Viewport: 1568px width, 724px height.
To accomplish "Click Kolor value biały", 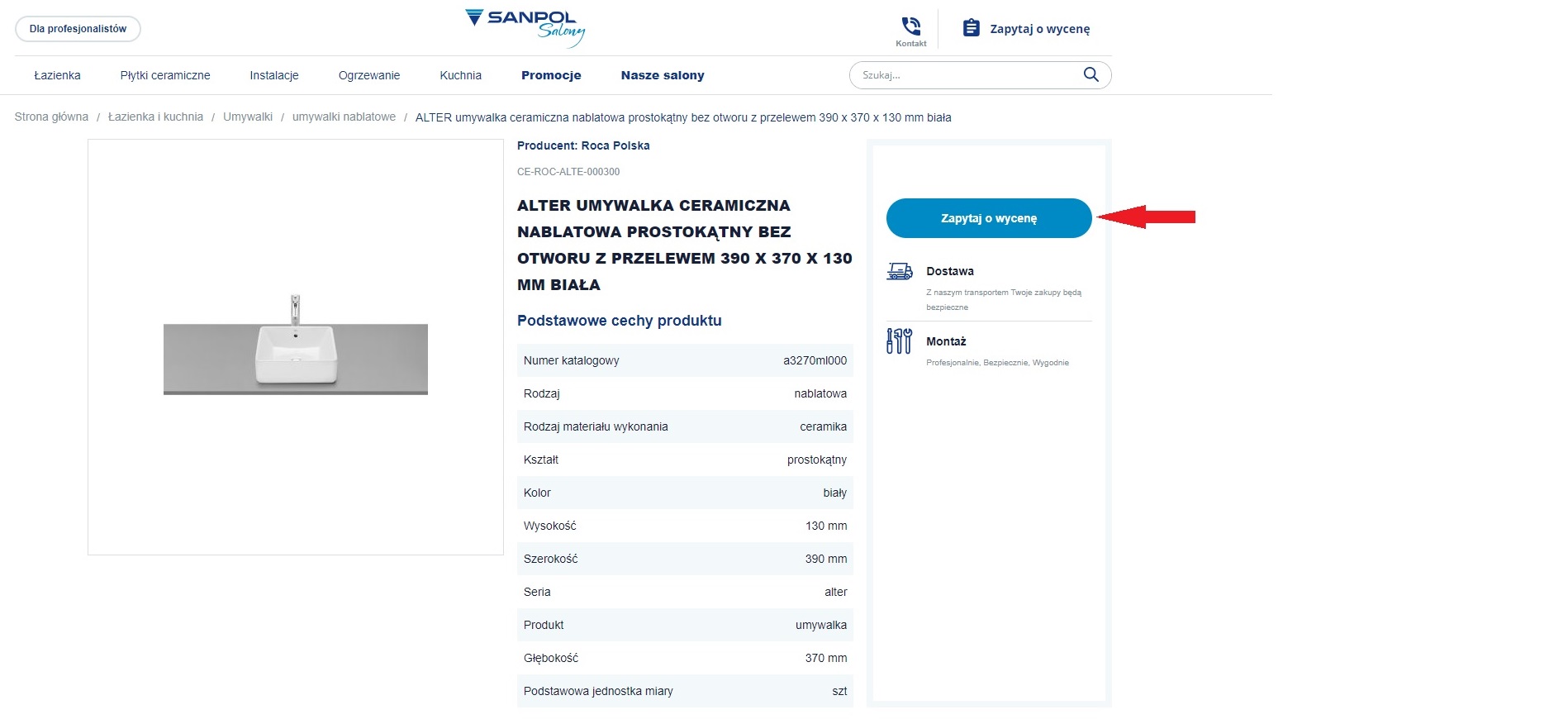I will coord(834,493).
